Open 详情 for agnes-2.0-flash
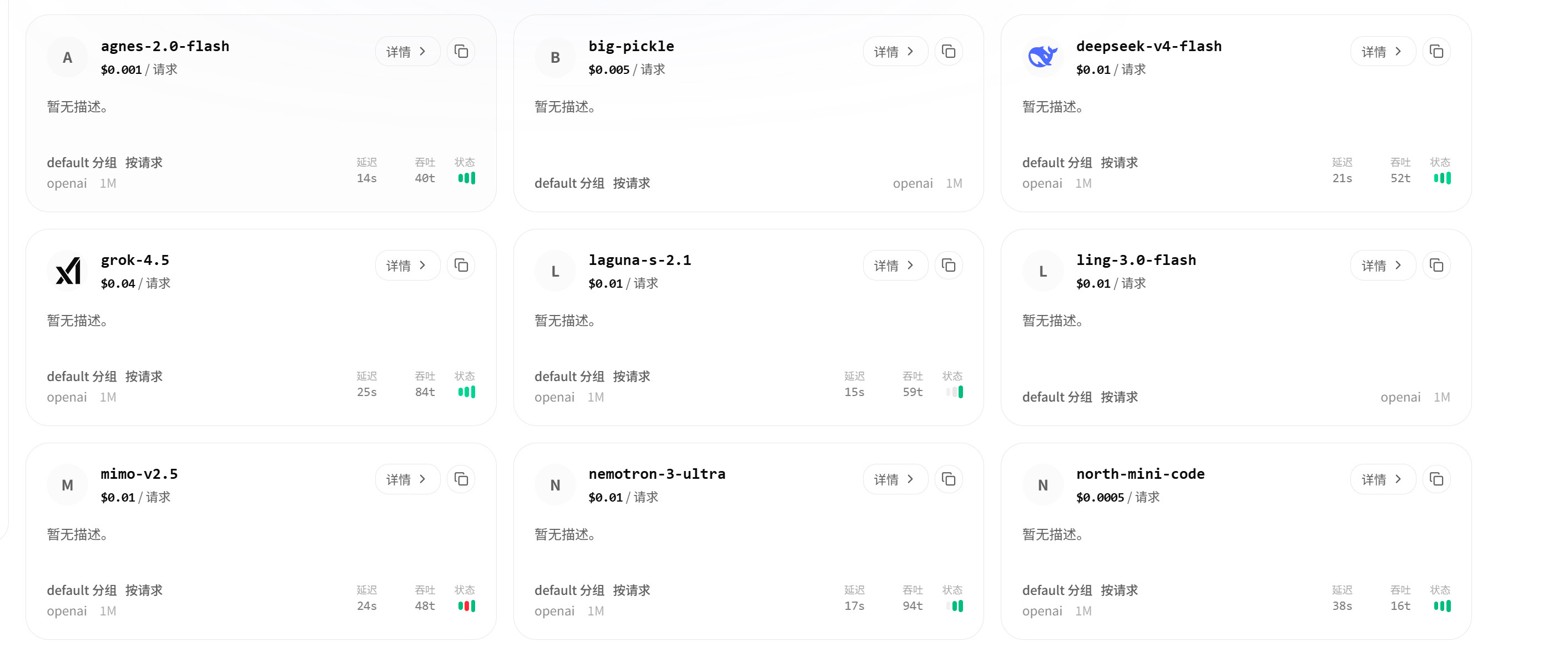This screenshot has height=656, width=1568. pos(407,52)
